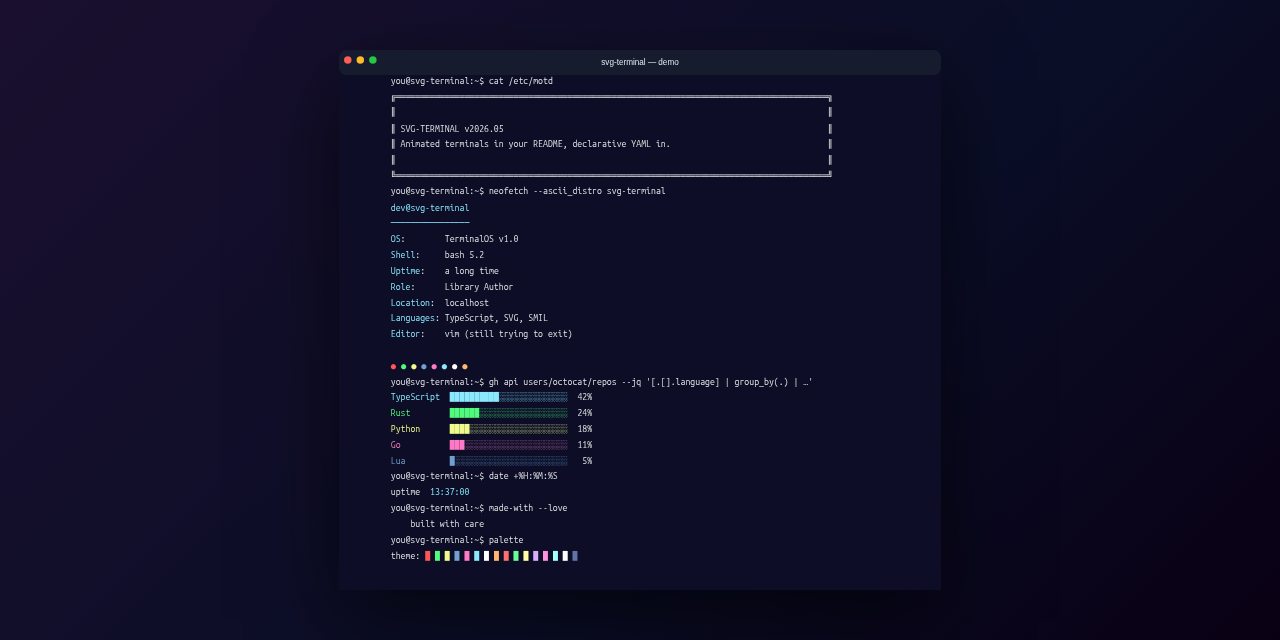
Task: Click the 'theme:' label
Action: (405, 556)
